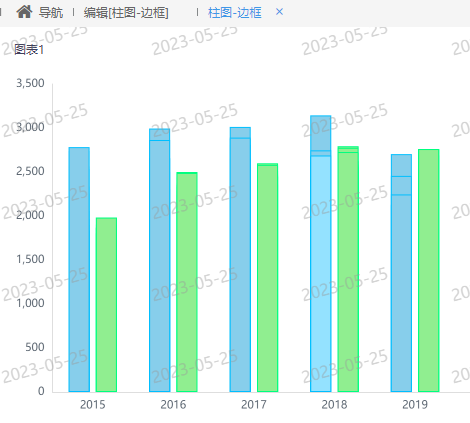
Task: Click the 2015 blue bar
Action: [79, 269]
